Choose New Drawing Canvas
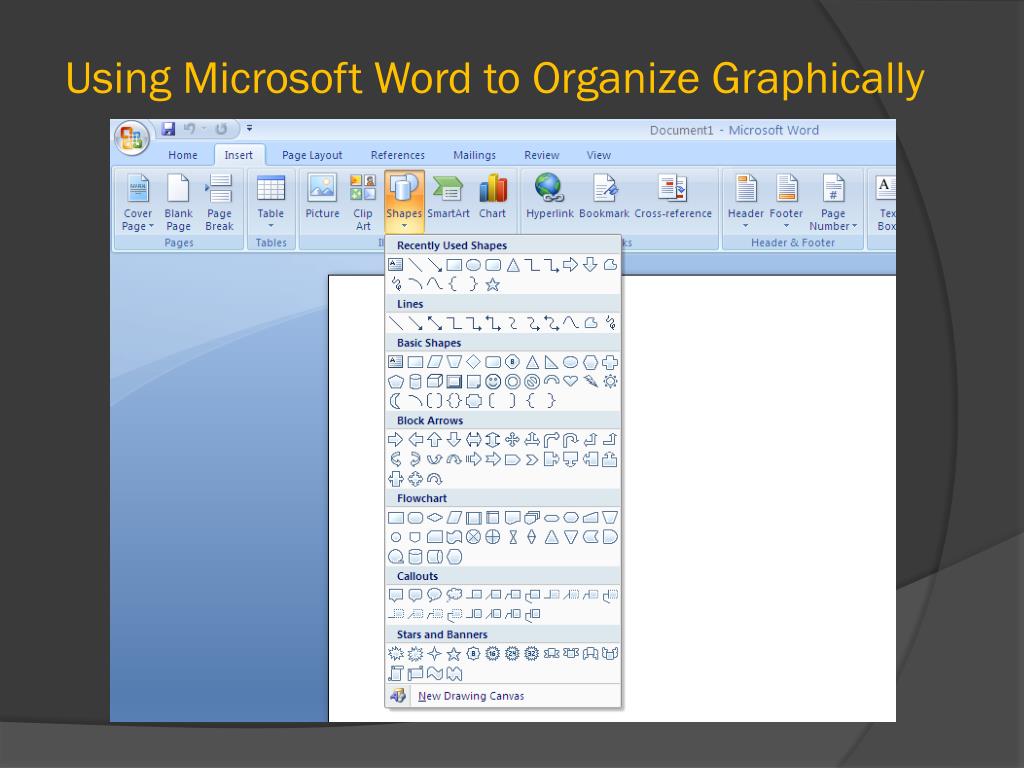This screenshot has width=1024, height=768. (503, 696)
